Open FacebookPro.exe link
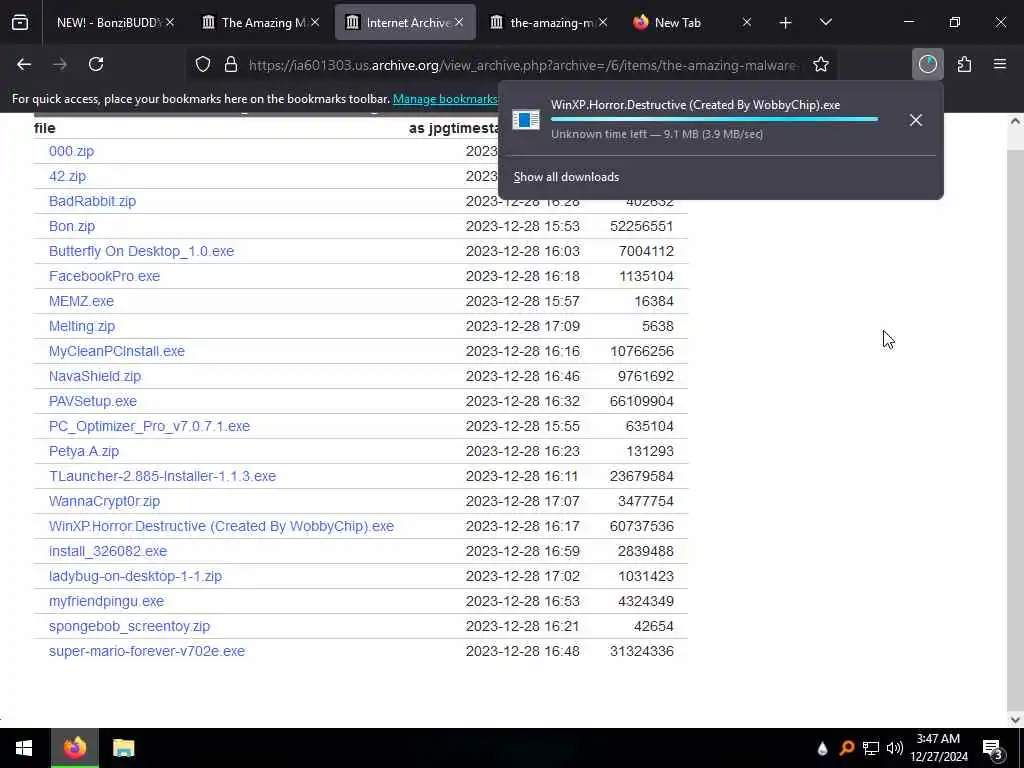Image resolution: width=1024 pixels, height=768 pixels. 104,276
